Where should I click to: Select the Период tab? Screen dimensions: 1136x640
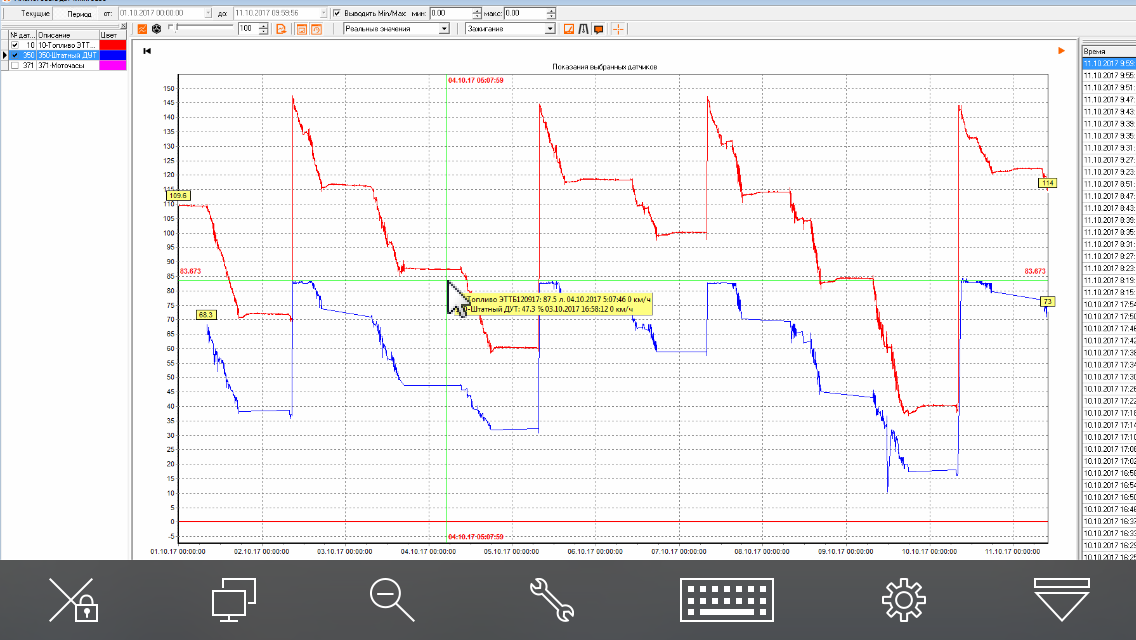tap(78, 14)
